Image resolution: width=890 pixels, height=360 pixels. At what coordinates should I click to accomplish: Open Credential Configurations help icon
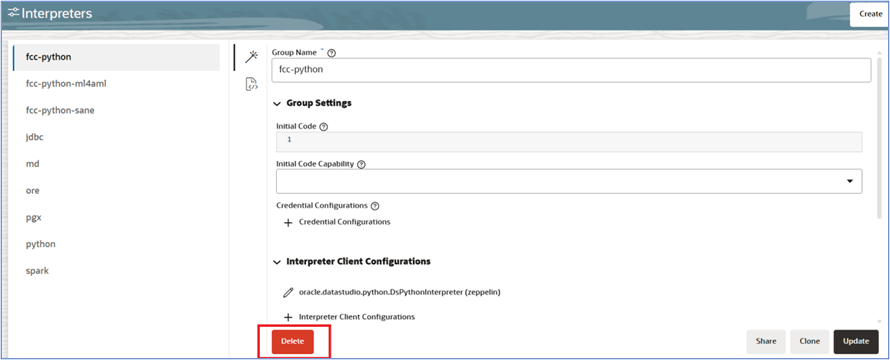click(x=374, y=206)
